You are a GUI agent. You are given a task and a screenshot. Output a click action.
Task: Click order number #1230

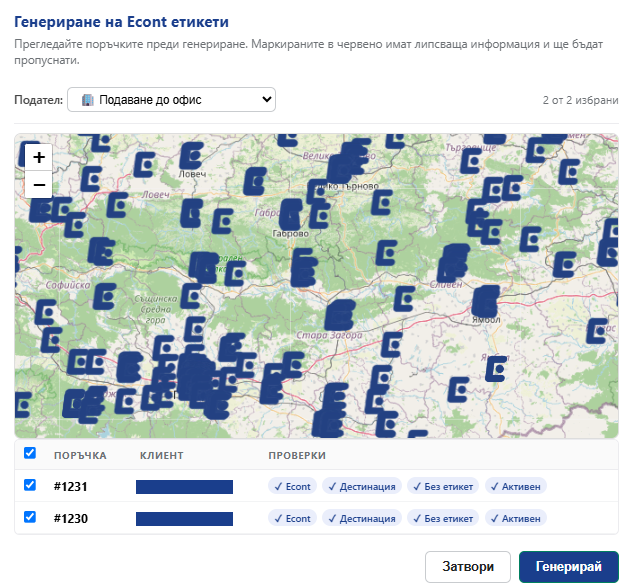tap(71, 518)
